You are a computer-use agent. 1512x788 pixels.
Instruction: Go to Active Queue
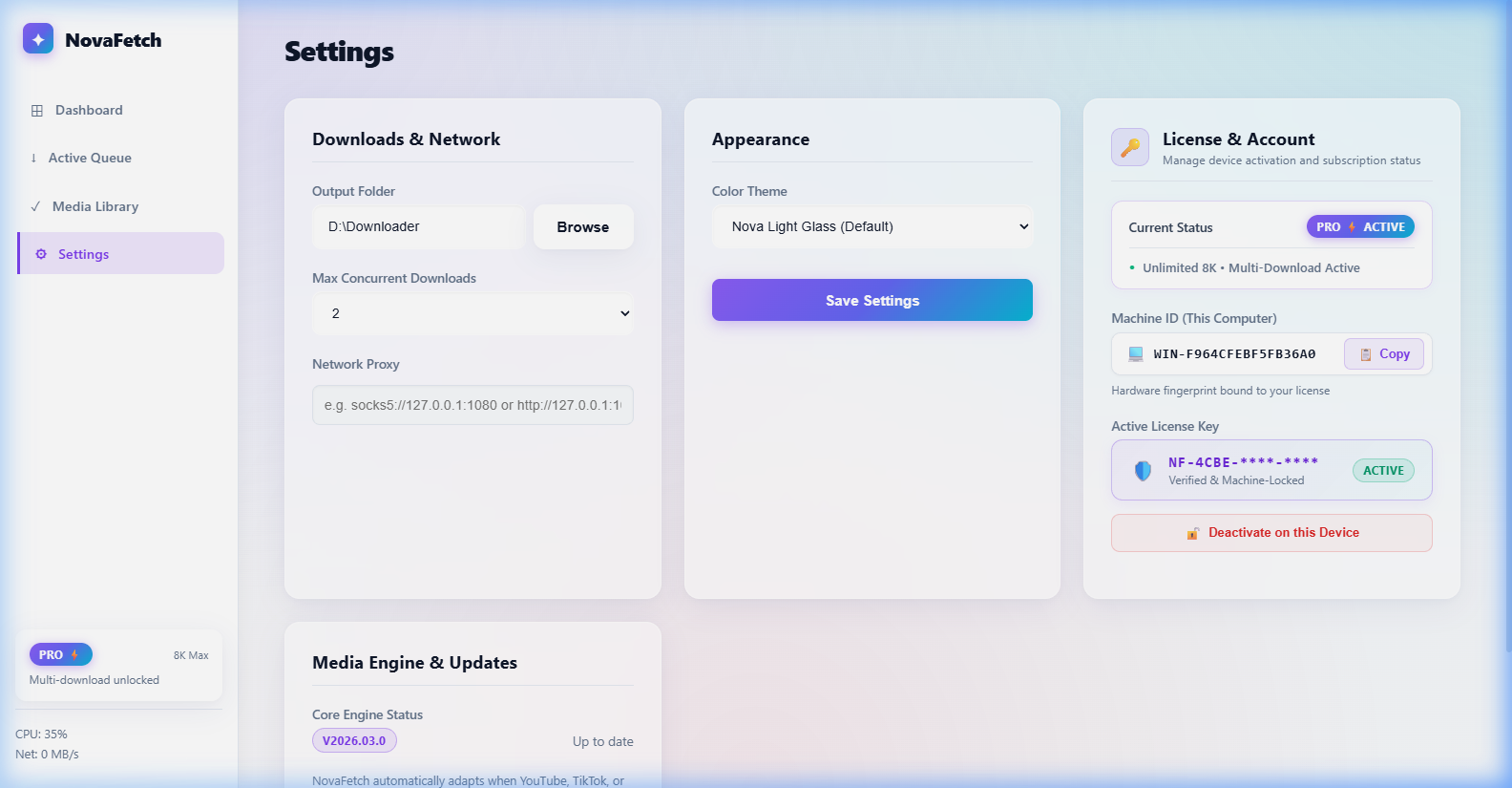120,159
